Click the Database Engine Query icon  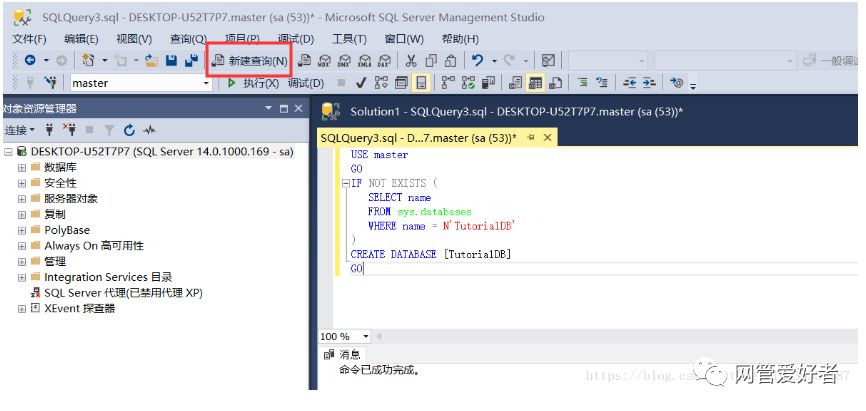[304, 61]
